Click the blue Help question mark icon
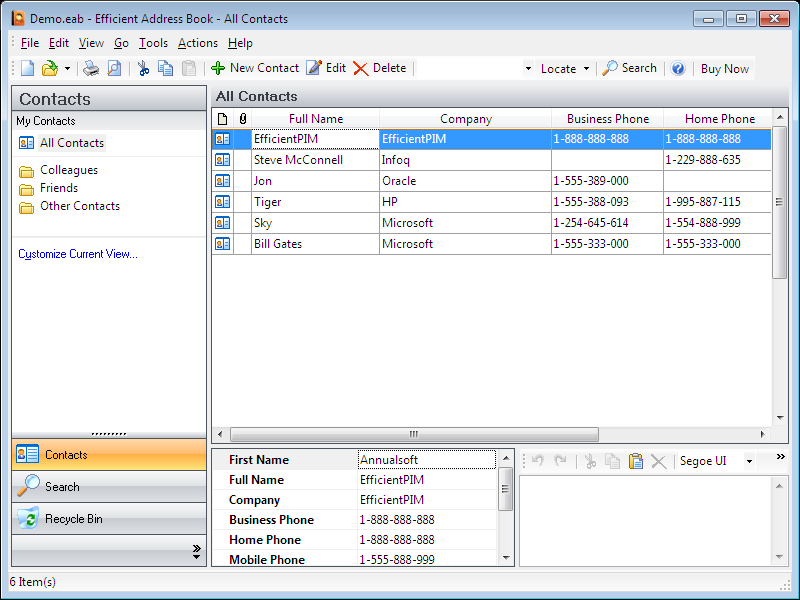 pyautogui.click(x=678, y=69)
